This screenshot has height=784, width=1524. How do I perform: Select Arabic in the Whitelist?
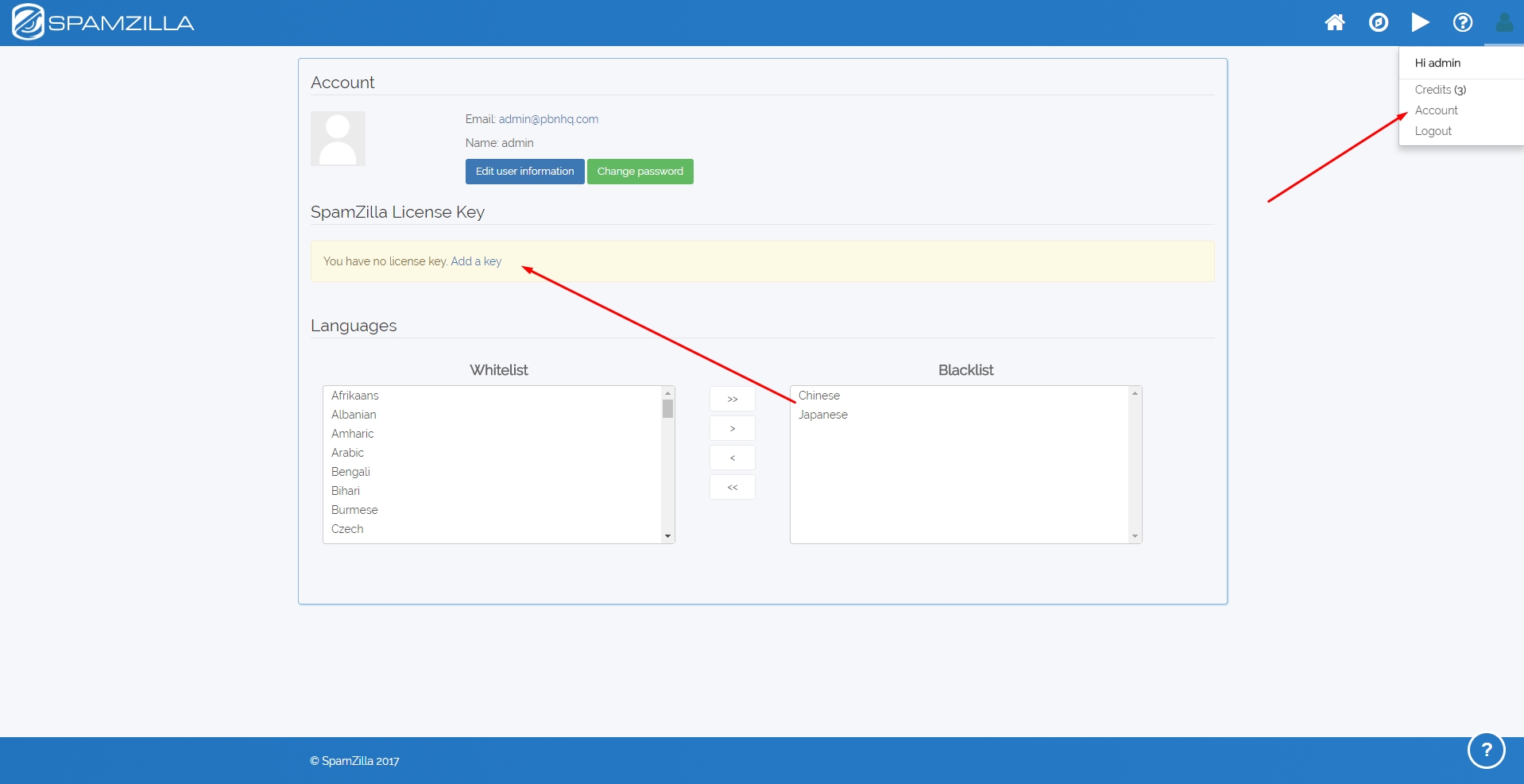coord(493,453)
